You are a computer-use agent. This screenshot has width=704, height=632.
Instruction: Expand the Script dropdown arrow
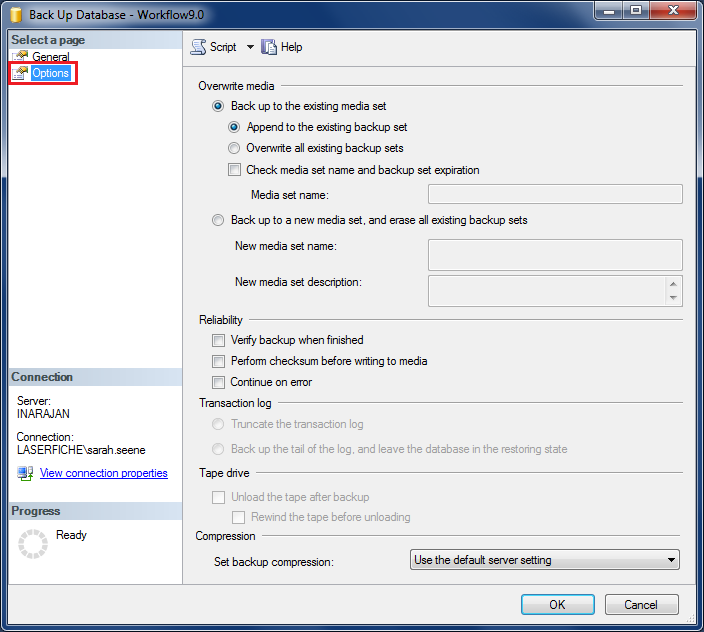pos(250,47)
